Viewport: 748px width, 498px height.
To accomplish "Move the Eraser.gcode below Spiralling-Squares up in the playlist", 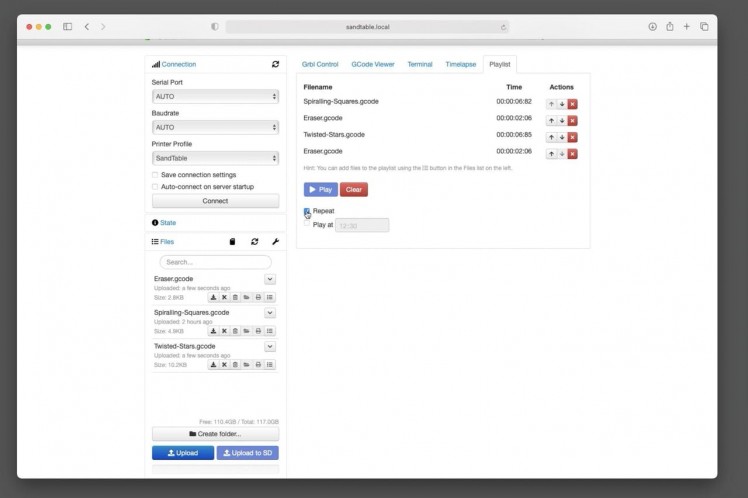I will tap(551, 121).
